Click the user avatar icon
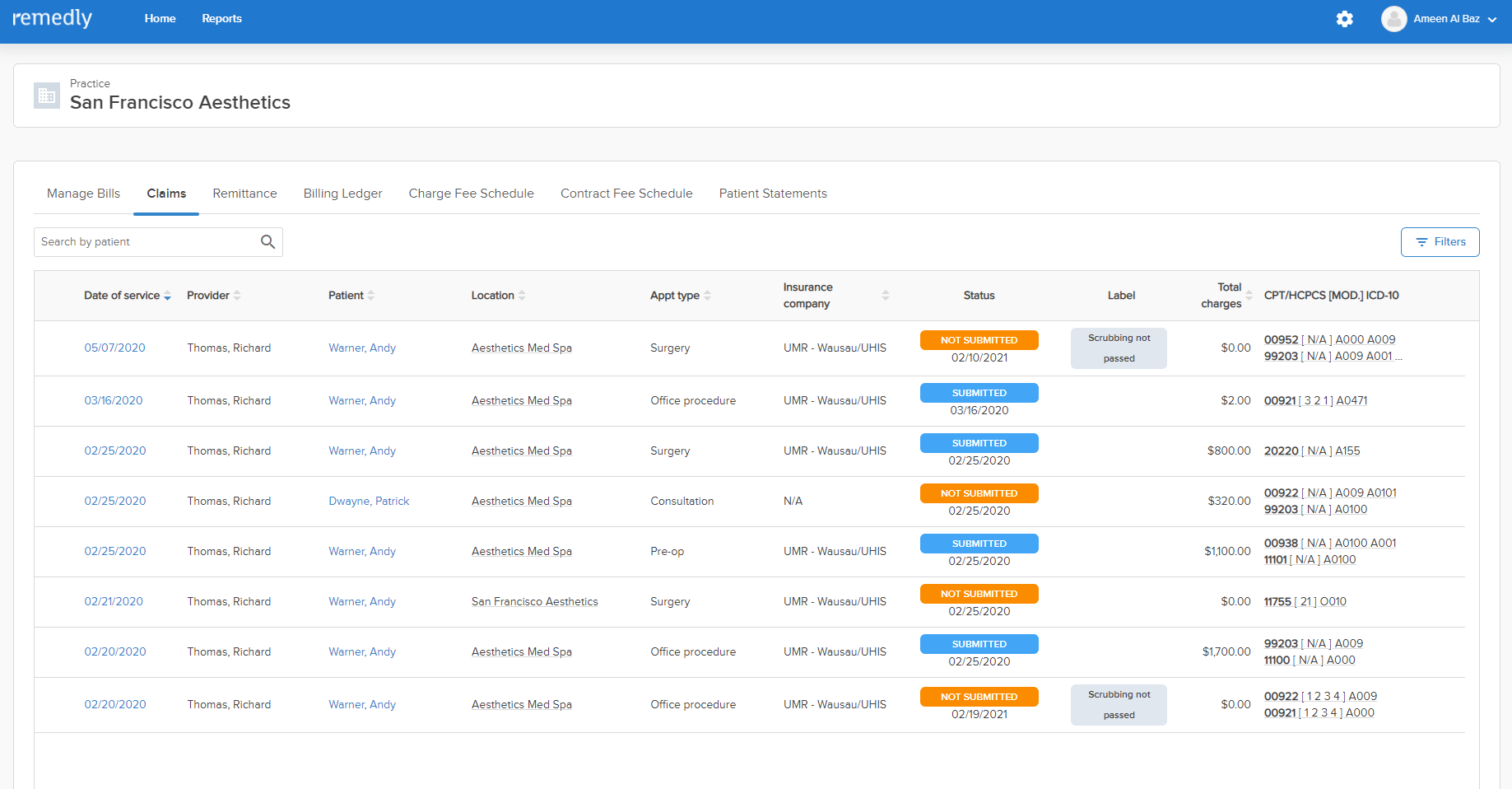 click(x=1393, y=19)
